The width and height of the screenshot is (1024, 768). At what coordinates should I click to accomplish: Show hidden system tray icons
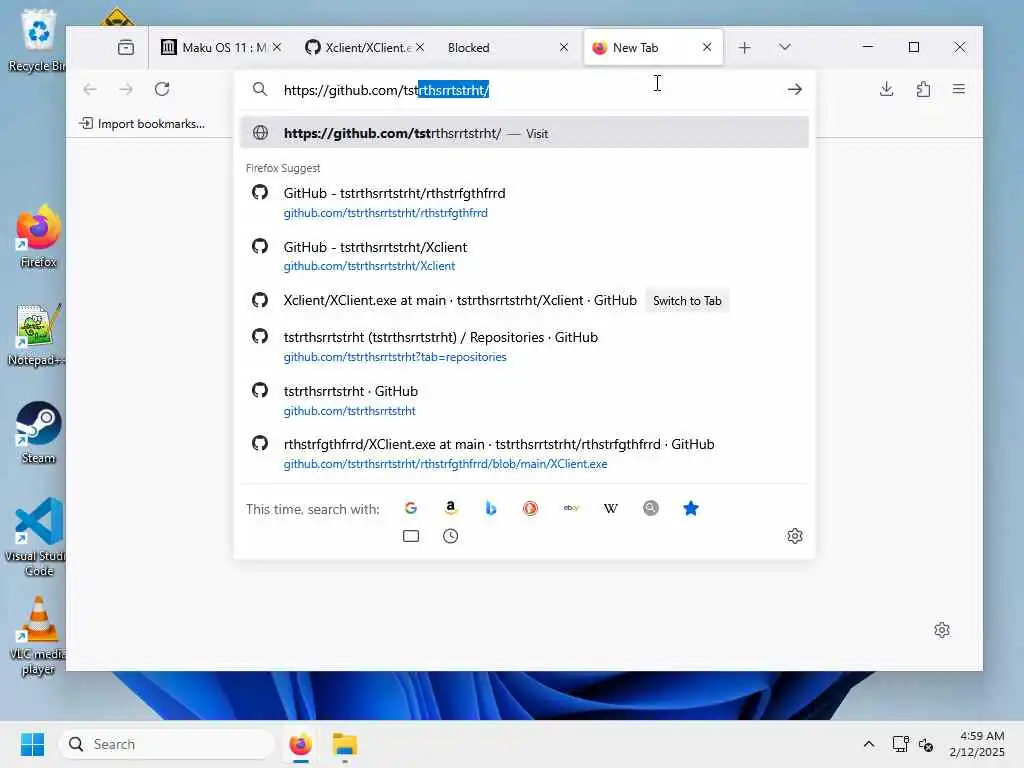pyautogui.click(x=869, y=744)
